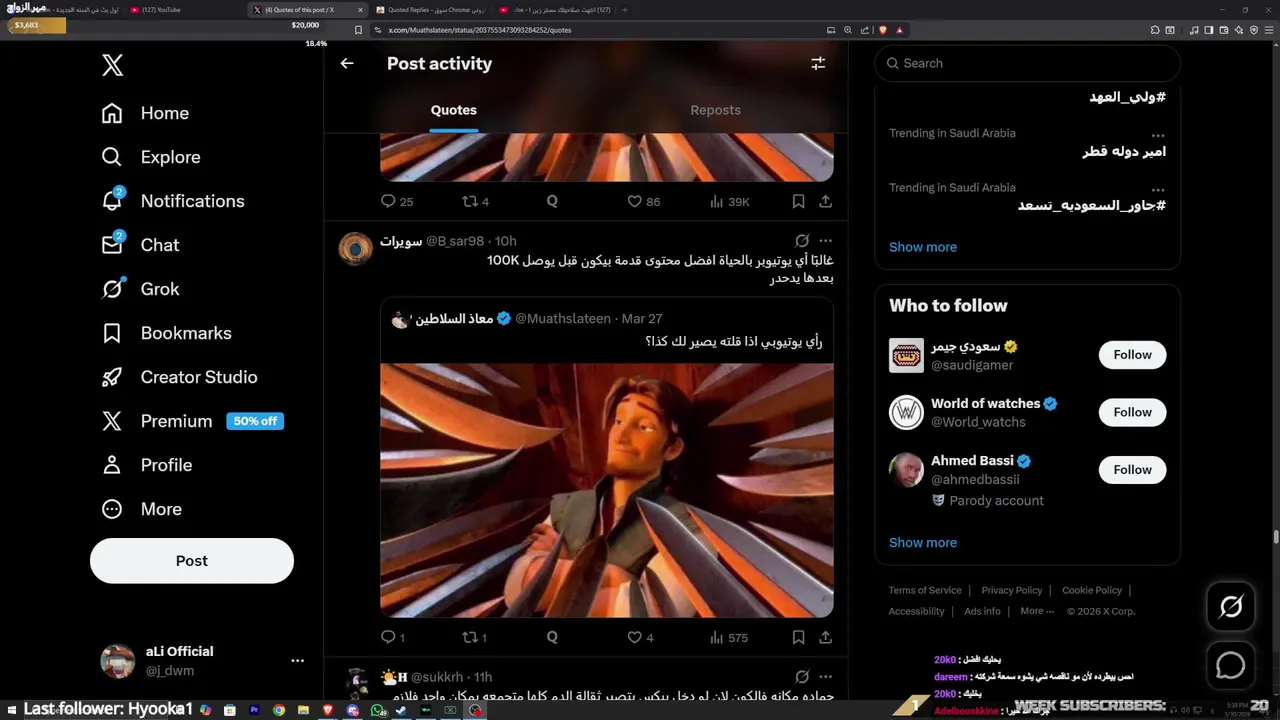Open the More menu in sidebar

[141, 509]
